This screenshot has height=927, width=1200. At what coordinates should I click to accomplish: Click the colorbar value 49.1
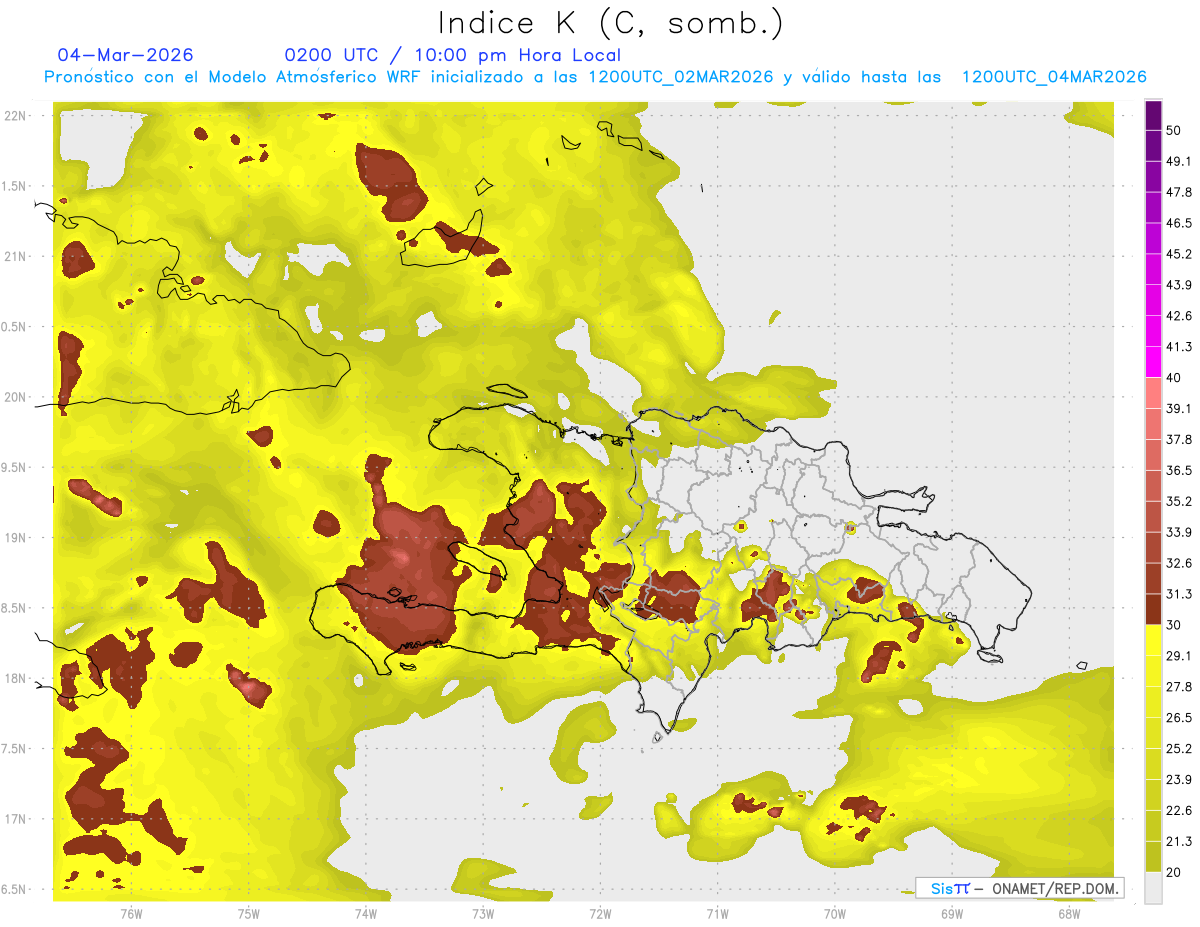[1178, 161]
